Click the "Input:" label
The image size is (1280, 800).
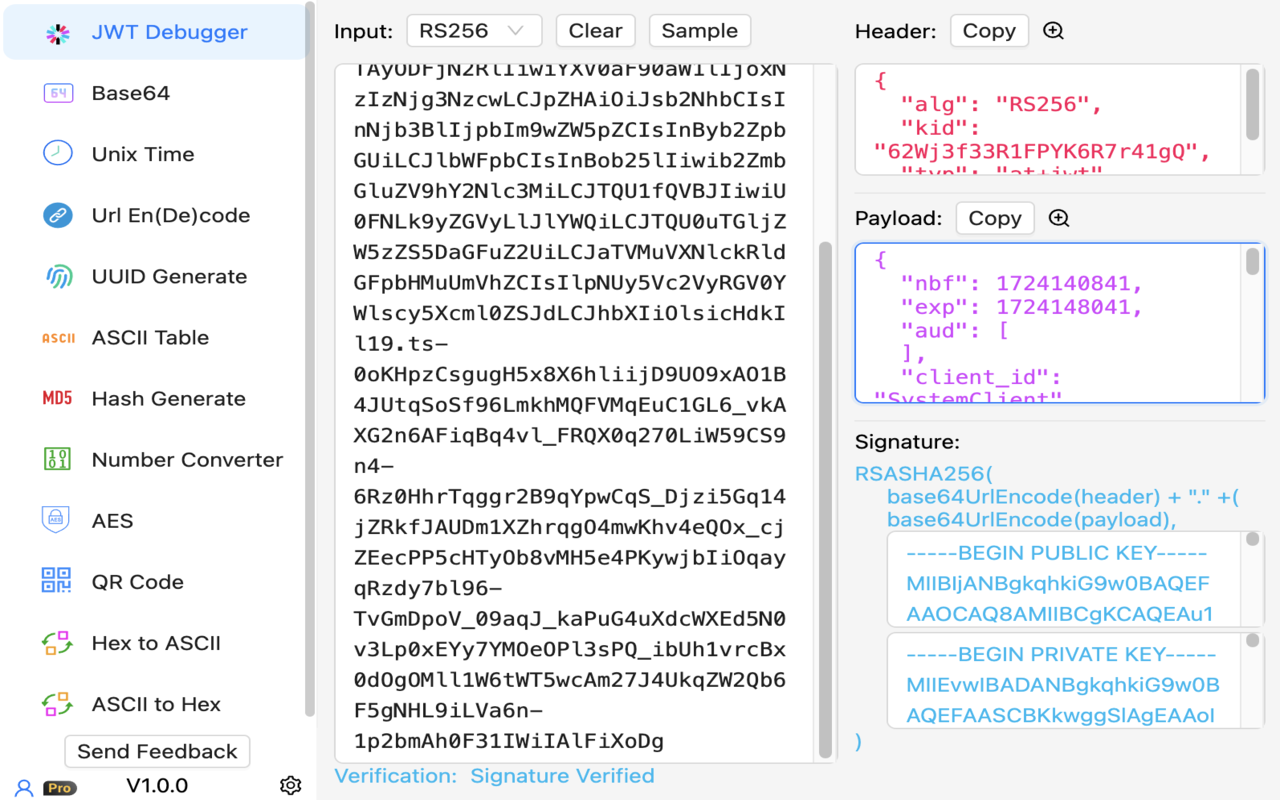pos(365,31)
